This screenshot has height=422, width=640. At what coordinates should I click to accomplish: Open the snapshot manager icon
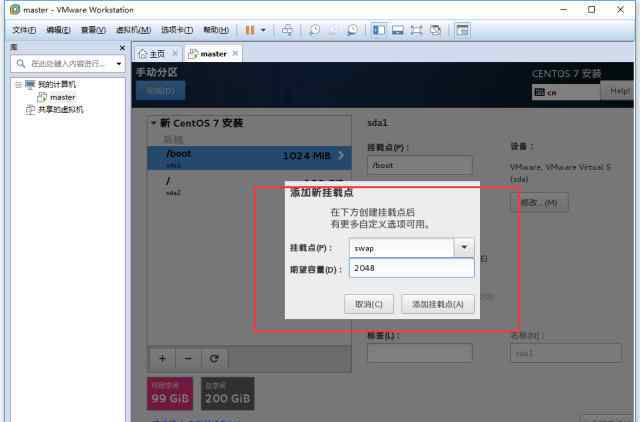tap(352, 30)
